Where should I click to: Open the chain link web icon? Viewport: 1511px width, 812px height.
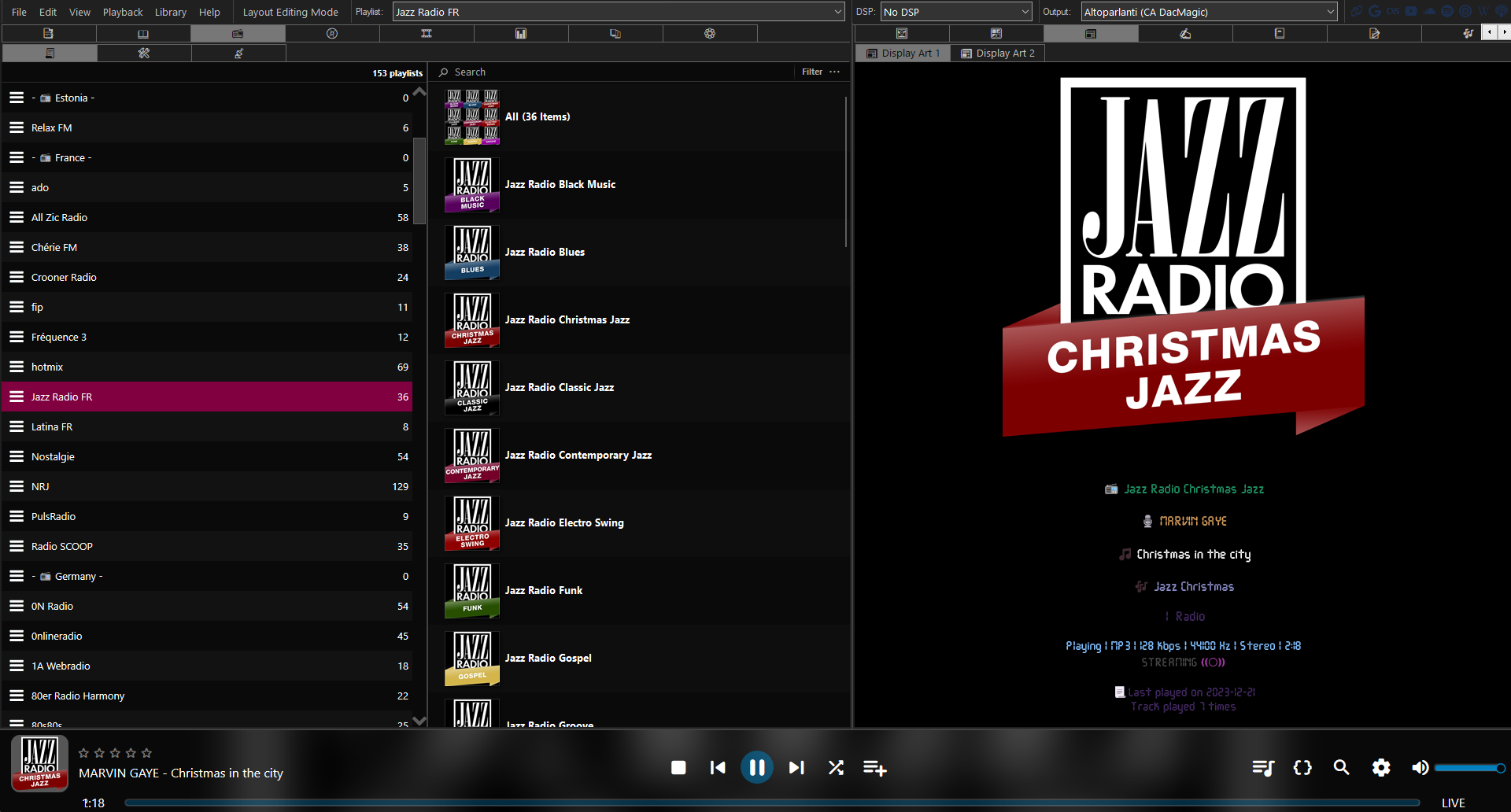pos(1357,11)
